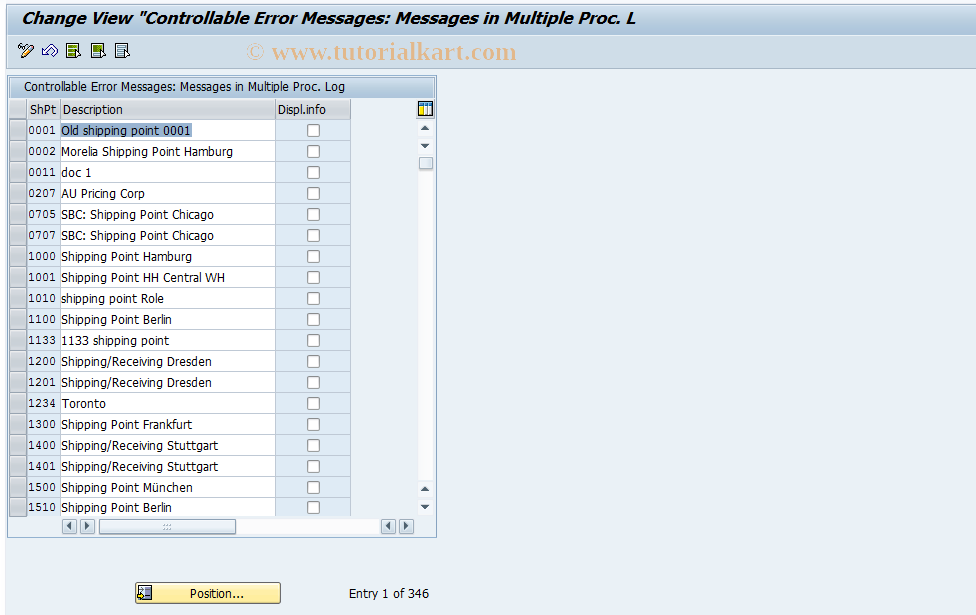Screen dimensions: 976x615
Task: Toggle Displ.info for Shipping Point München
Action: [314, 487]
